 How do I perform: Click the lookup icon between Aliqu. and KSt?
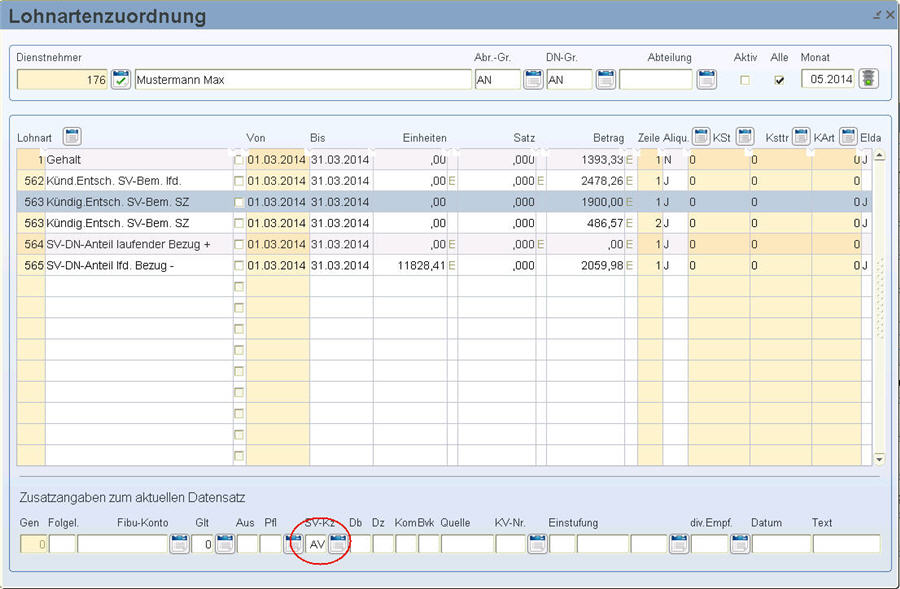tap(701, 137)
